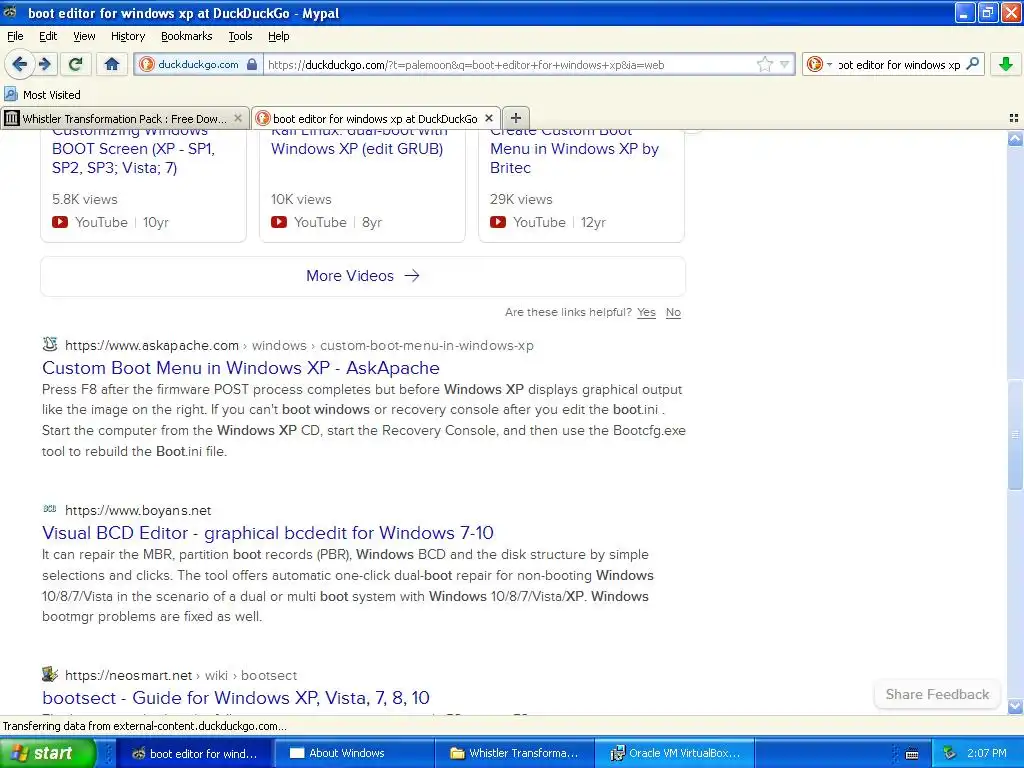Click YouTube icon on 5.8K views card
Viewport: 1024px width, 768px height.
coord(60,222)
